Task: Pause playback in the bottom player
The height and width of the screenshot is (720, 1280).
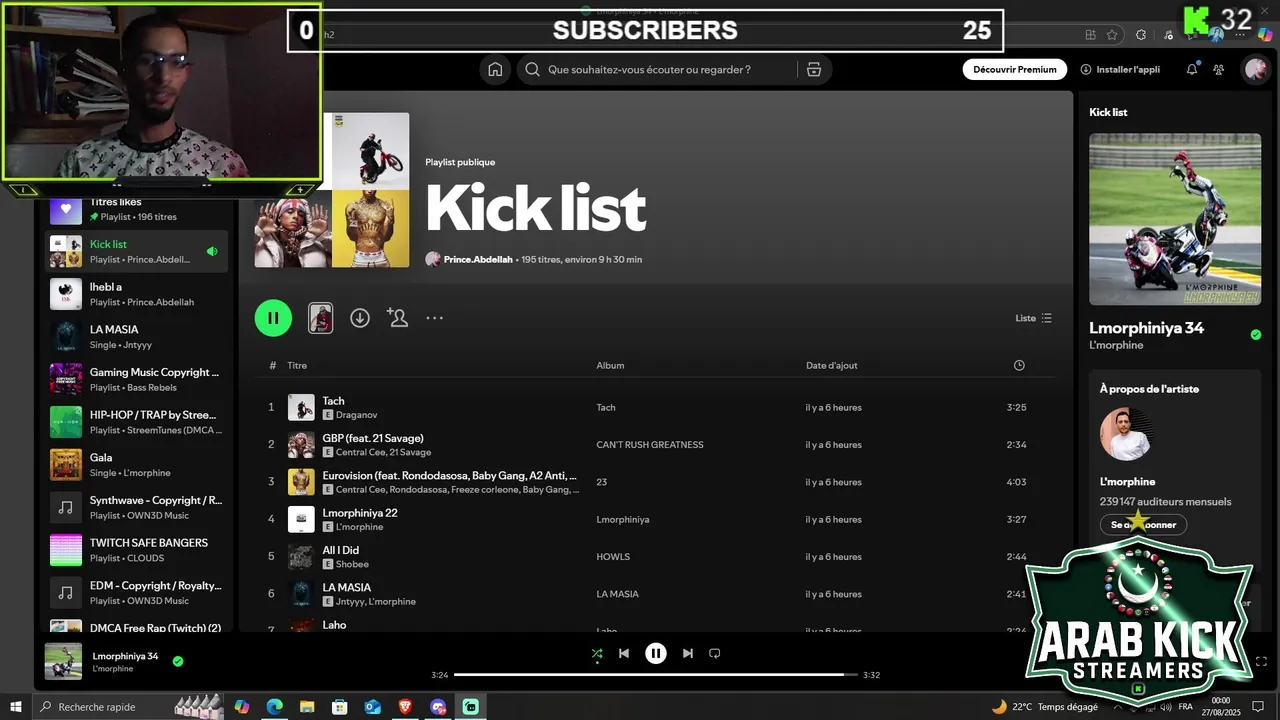Action: (656, 653)
